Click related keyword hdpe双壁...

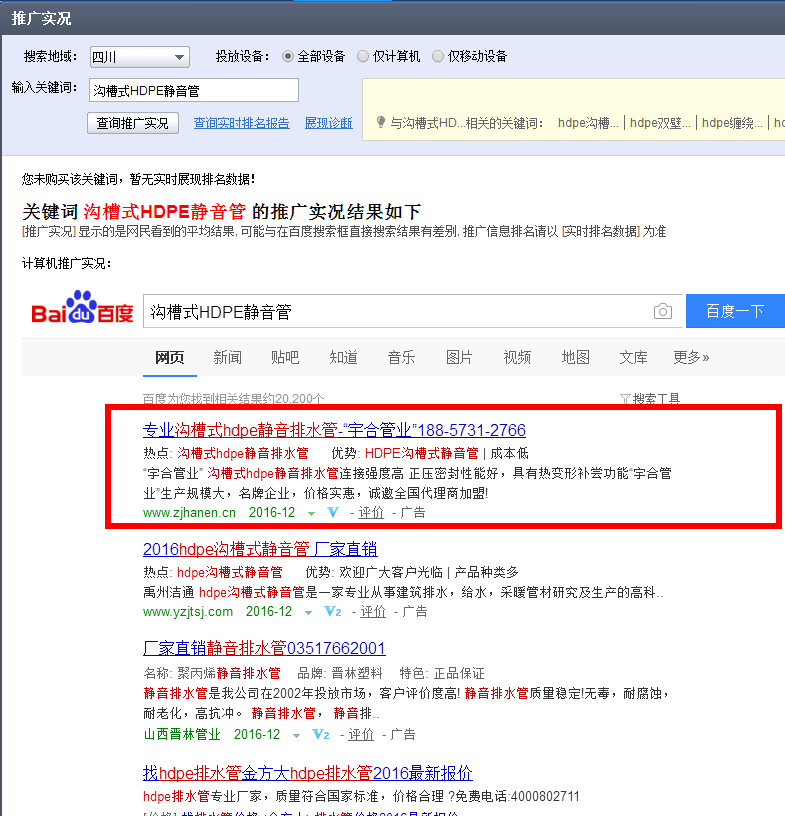(x=660, y=123)
